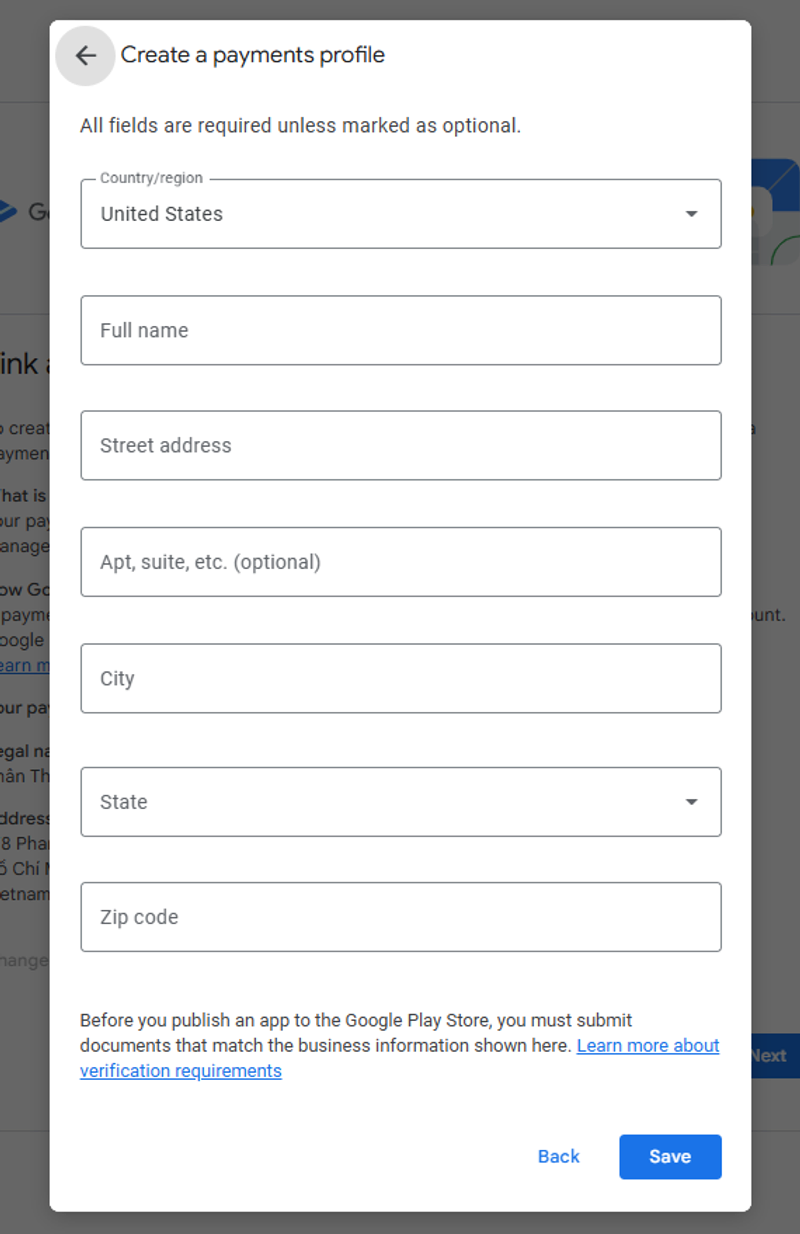Click the Zip code field

pos(400,917)
